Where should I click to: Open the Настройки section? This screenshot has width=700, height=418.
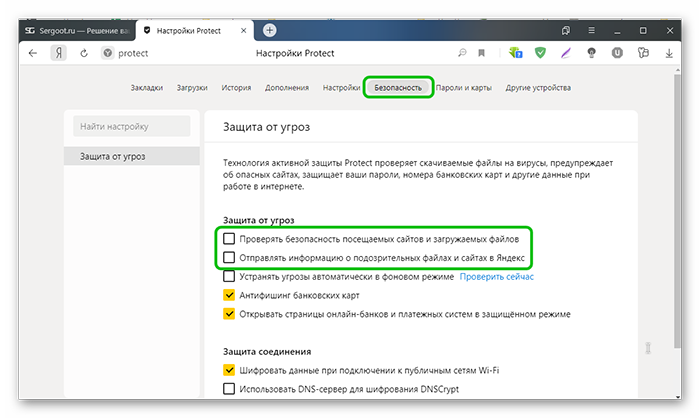tap(341, 88)
